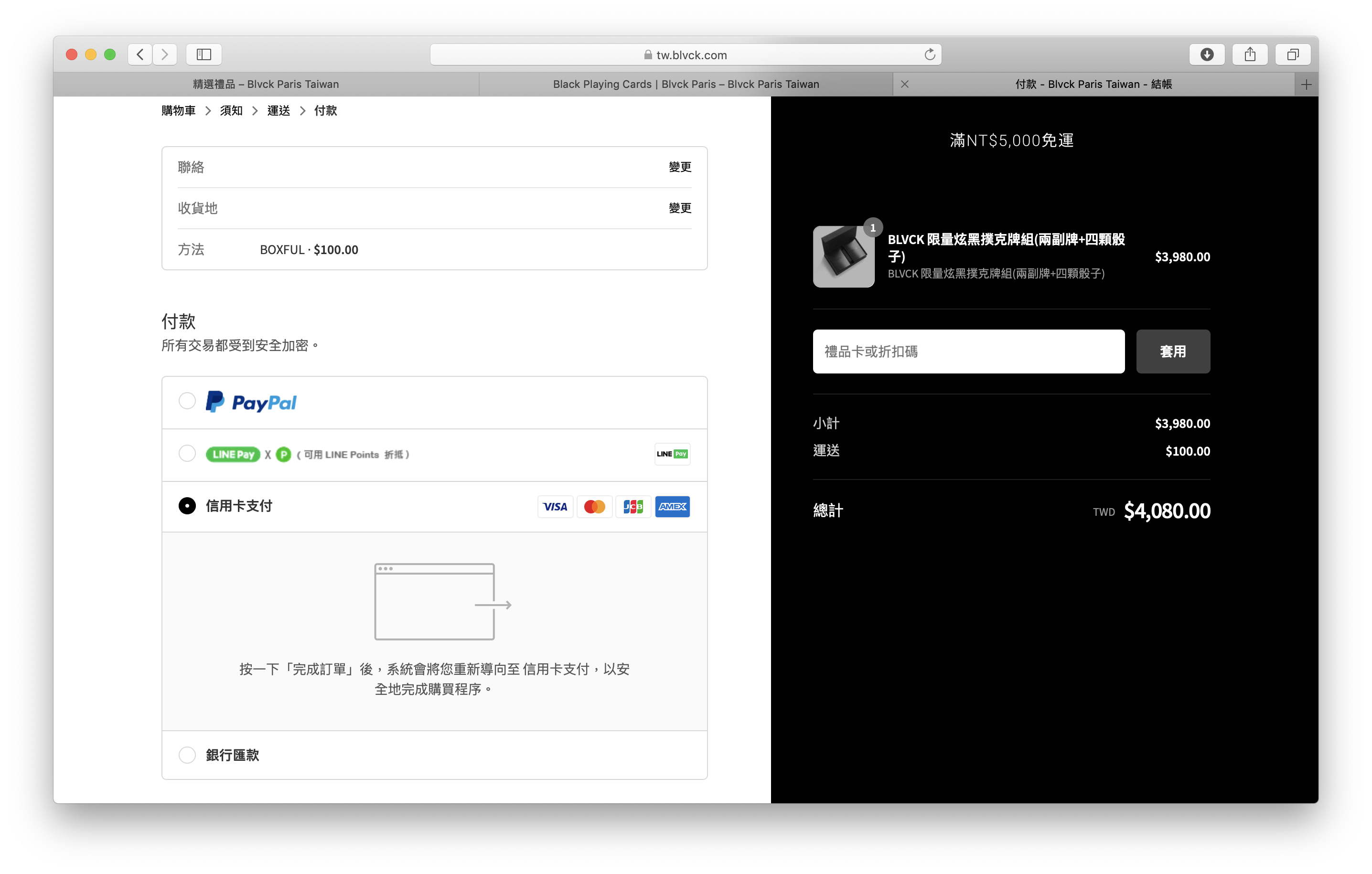This screenshot has width=1372, height=874.
Task: Click the redirect browser window illustration
Action: coord(443,602)
